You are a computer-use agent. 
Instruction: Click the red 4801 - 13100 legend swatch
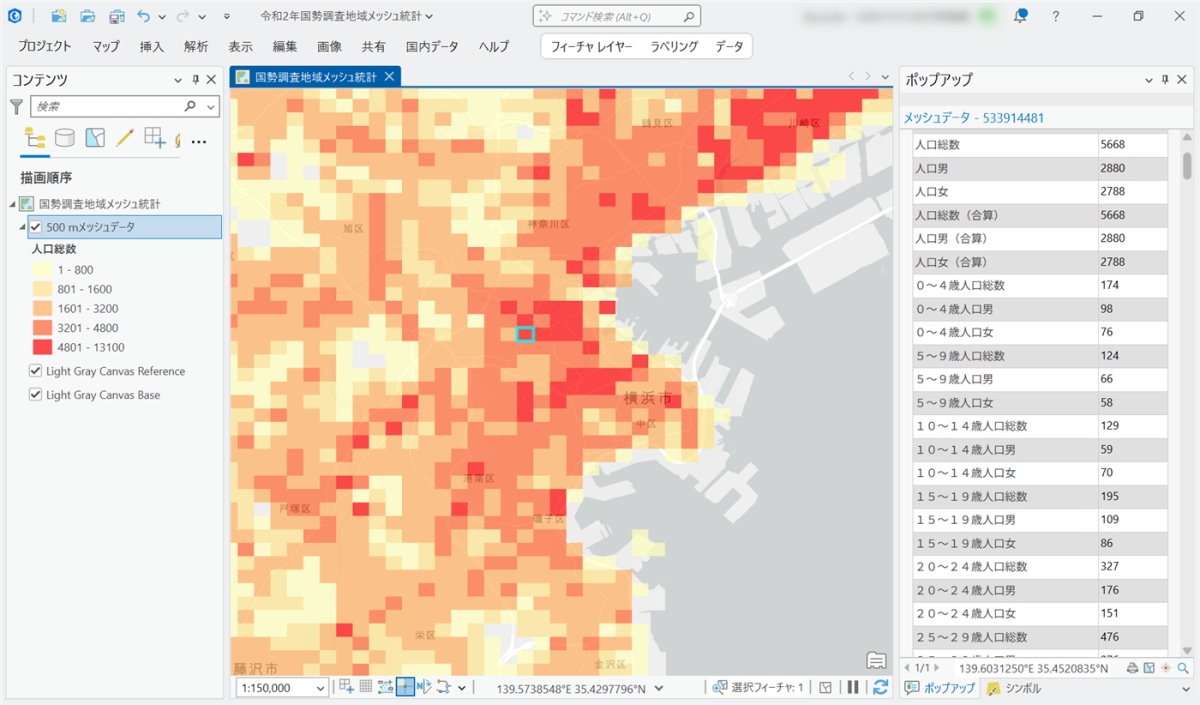point(44,347)
